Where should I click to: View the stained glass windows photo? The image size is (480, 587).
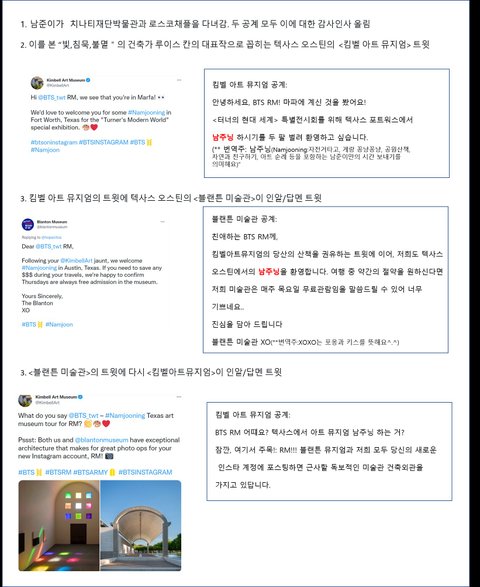(59, 526)
